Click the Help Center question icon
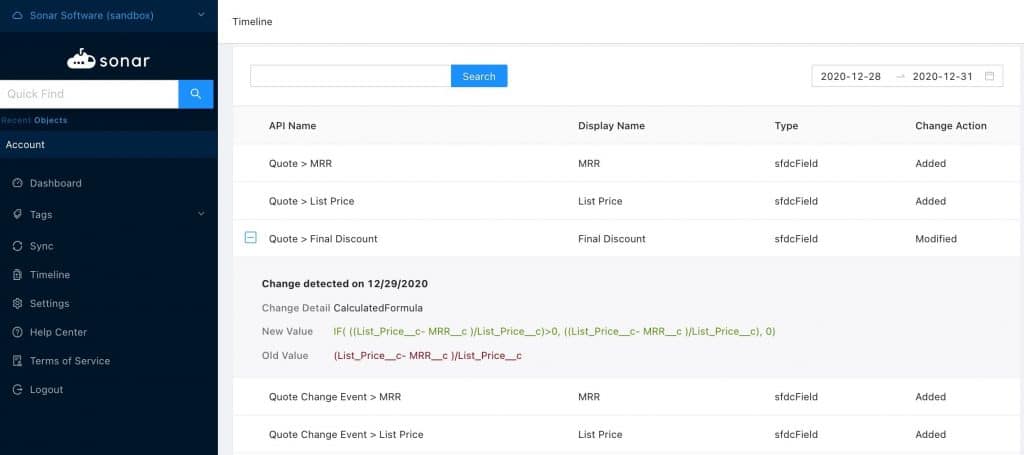This screenshot has height=455, width=1024. point(18,332)
